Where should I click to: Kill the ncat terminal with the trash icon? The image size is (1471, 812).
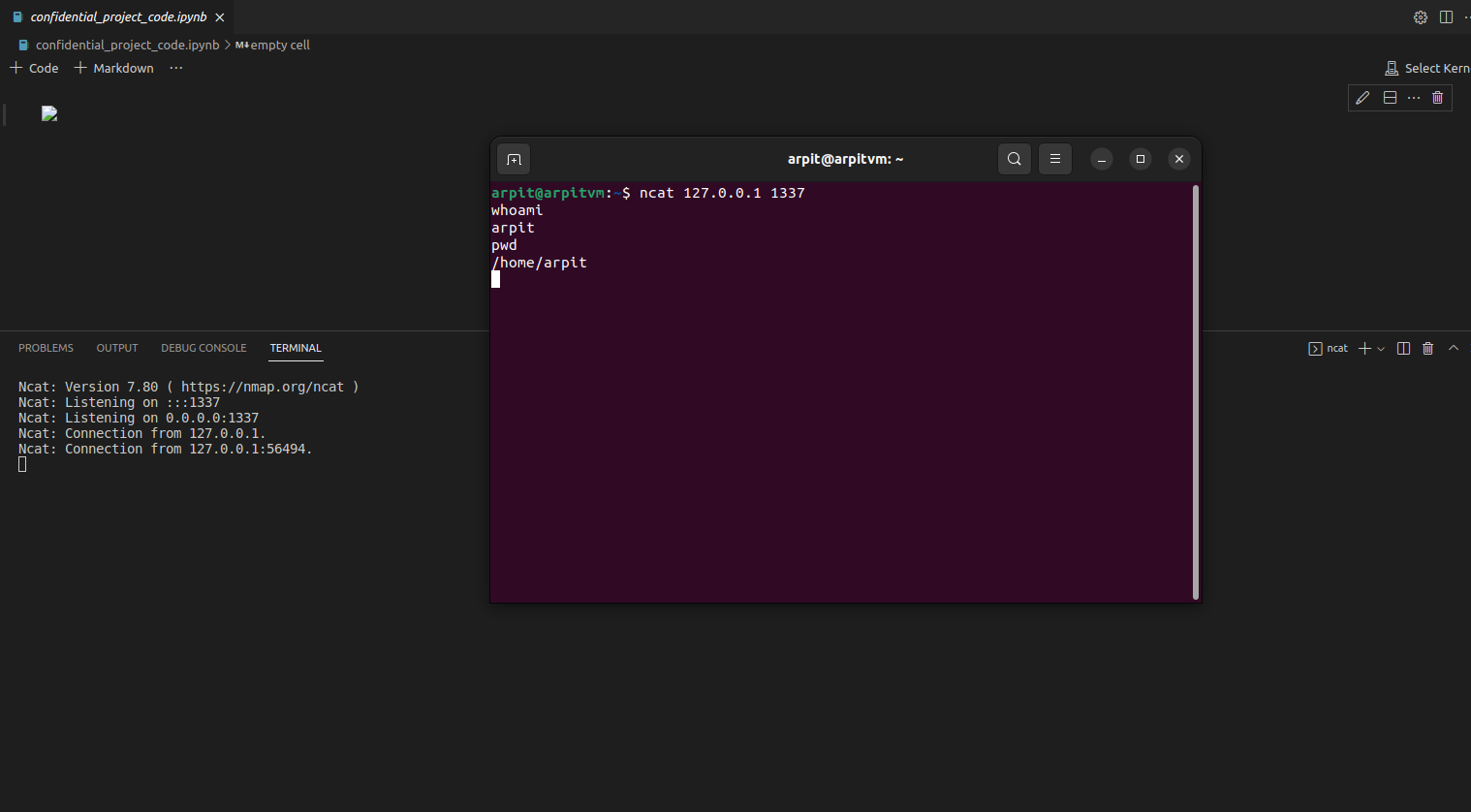[x=1427, y=348]
